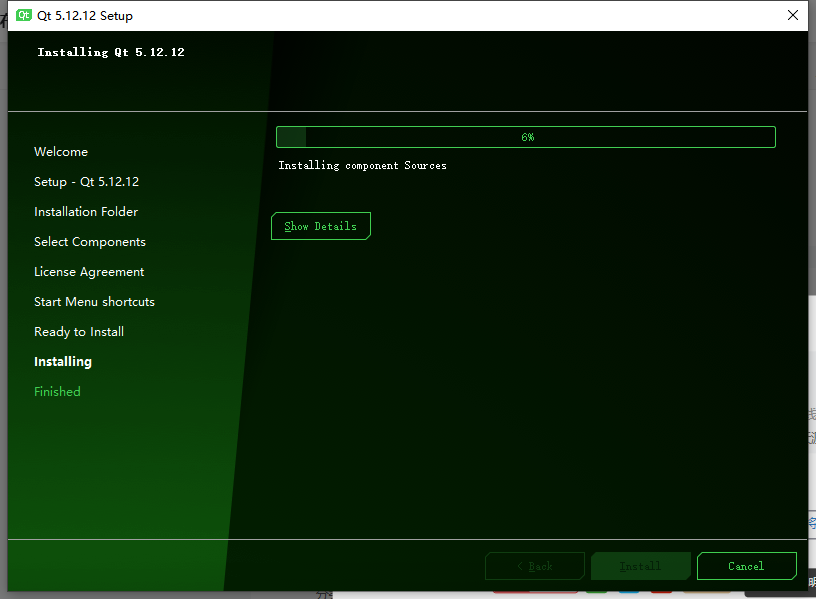Cancel the Qt installation

point(746,566)
